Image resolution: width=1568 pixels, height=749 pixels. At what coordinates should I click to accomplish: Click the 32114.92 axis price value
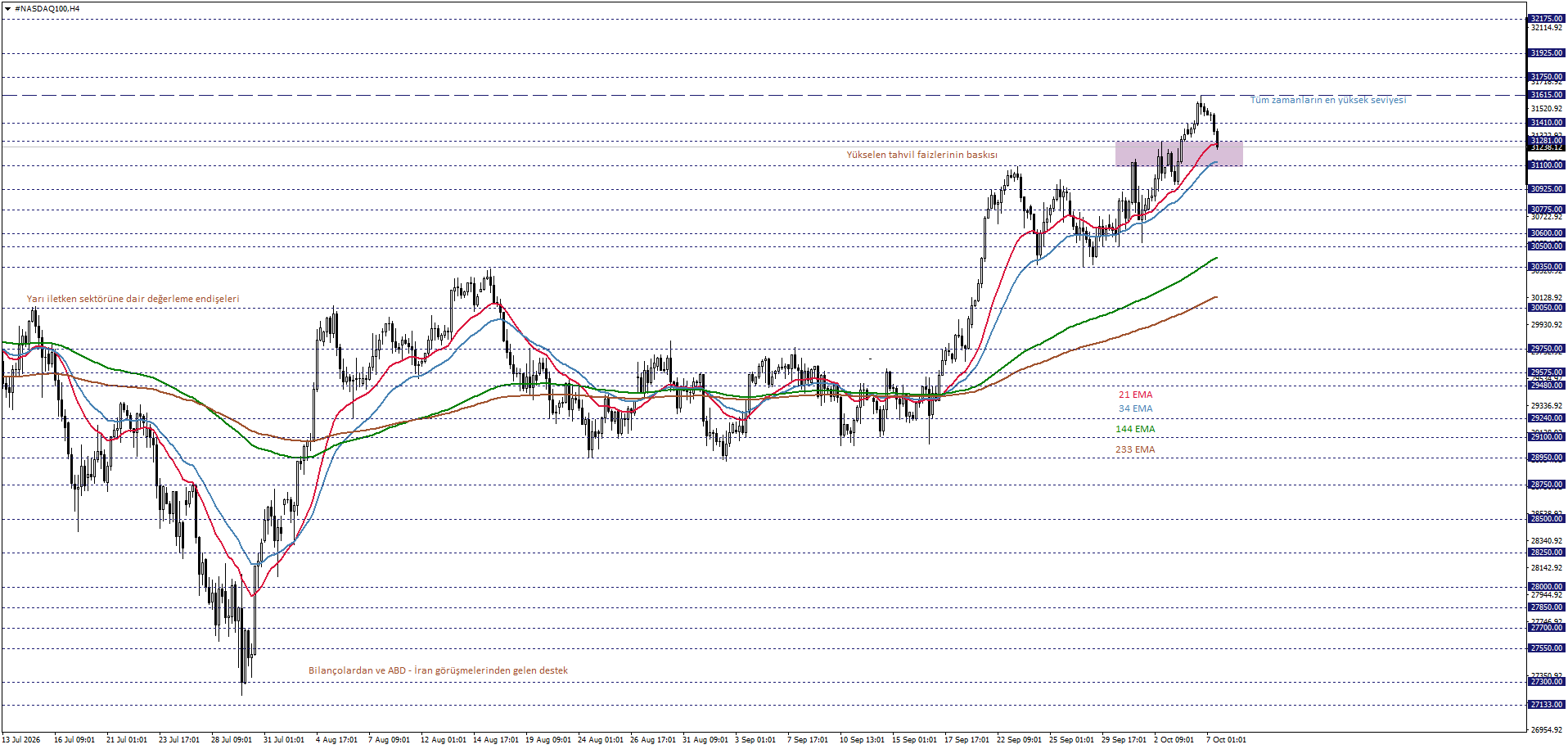tap(1547, 28)
